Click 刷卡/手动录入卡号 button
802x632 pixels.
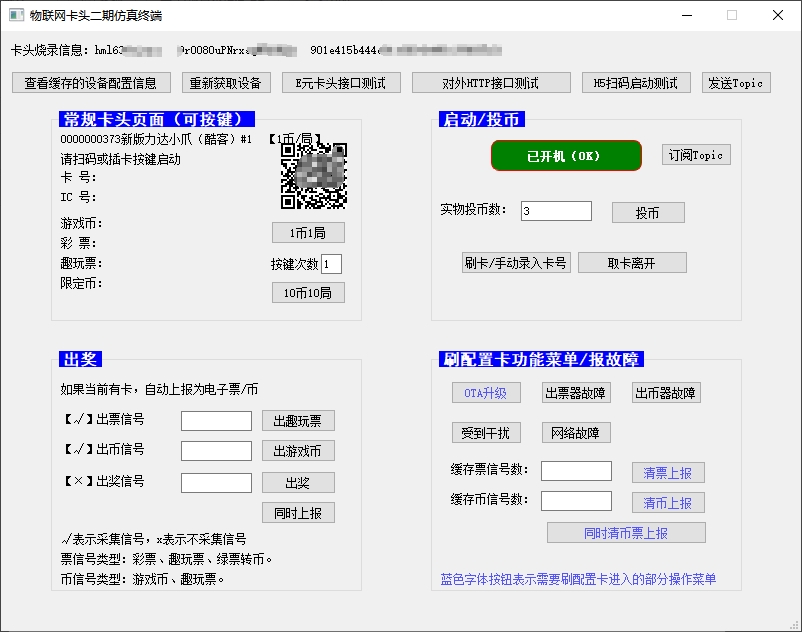(x=516, y=263)
